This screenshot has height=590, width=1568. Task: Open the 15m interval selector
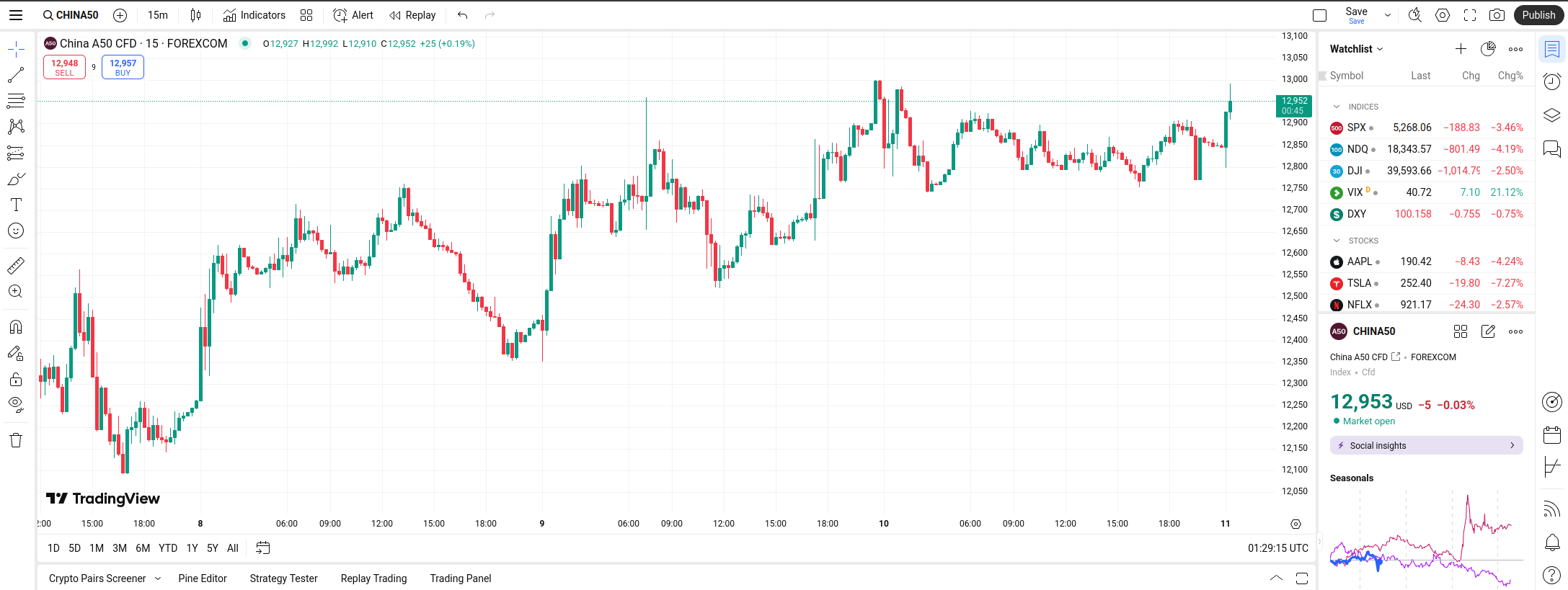pos(158,15)
